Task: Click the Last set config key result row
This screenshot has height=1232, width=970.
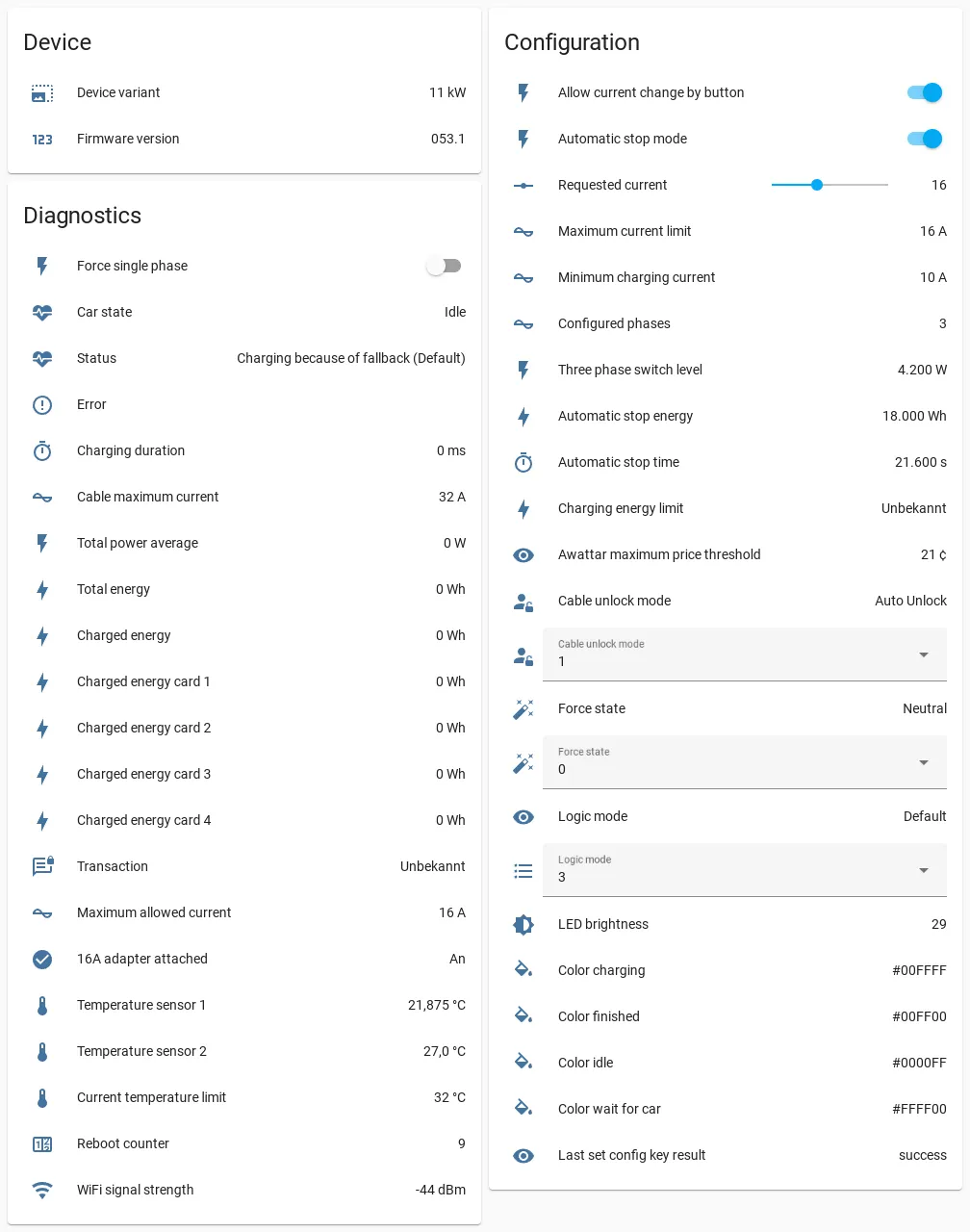Action: coord(726,1155)
